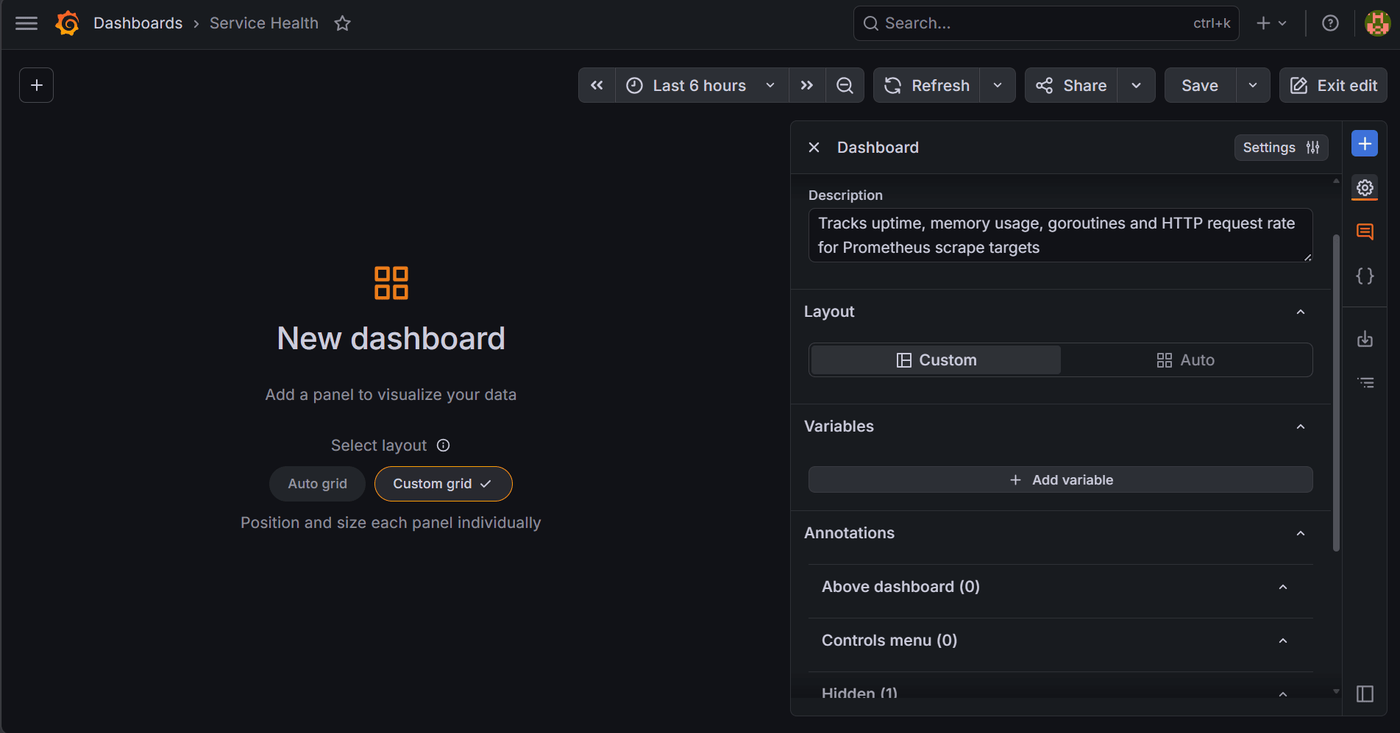
Task: Open the curly braces code icon
Action: pos(1365,276)
